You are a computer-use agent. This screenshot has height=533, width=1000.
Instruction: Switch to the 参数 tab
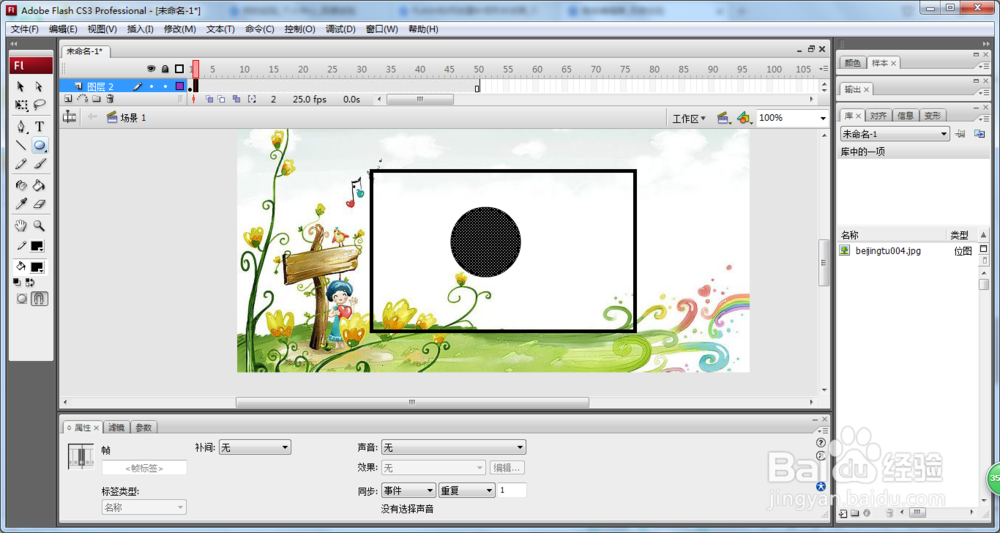(143, 428)
